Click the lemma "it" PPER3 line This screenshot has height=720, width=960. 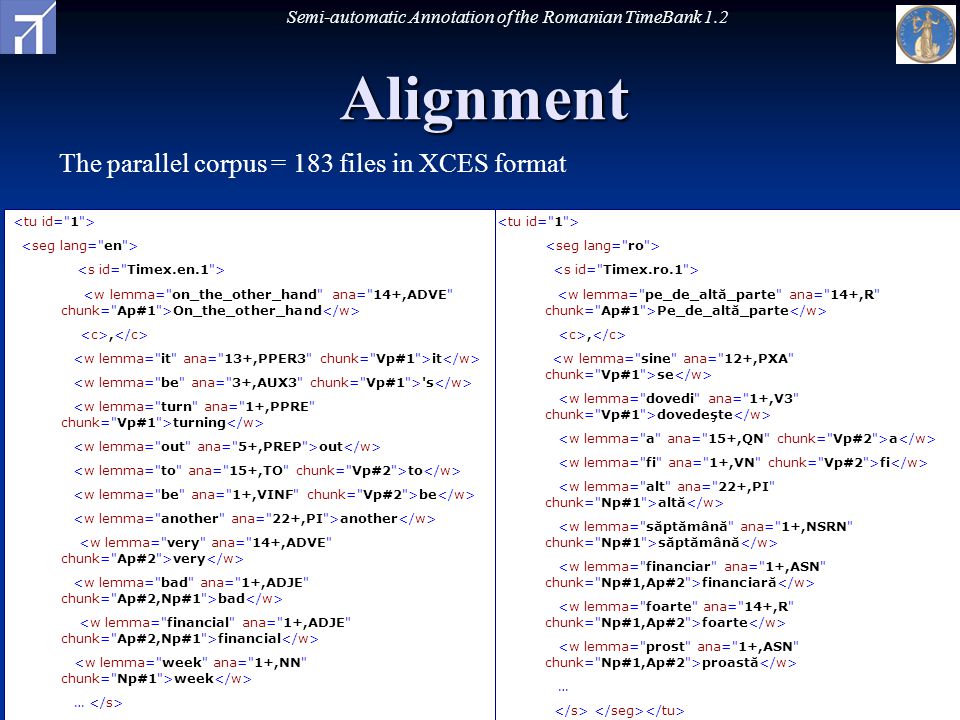(277, 359)
